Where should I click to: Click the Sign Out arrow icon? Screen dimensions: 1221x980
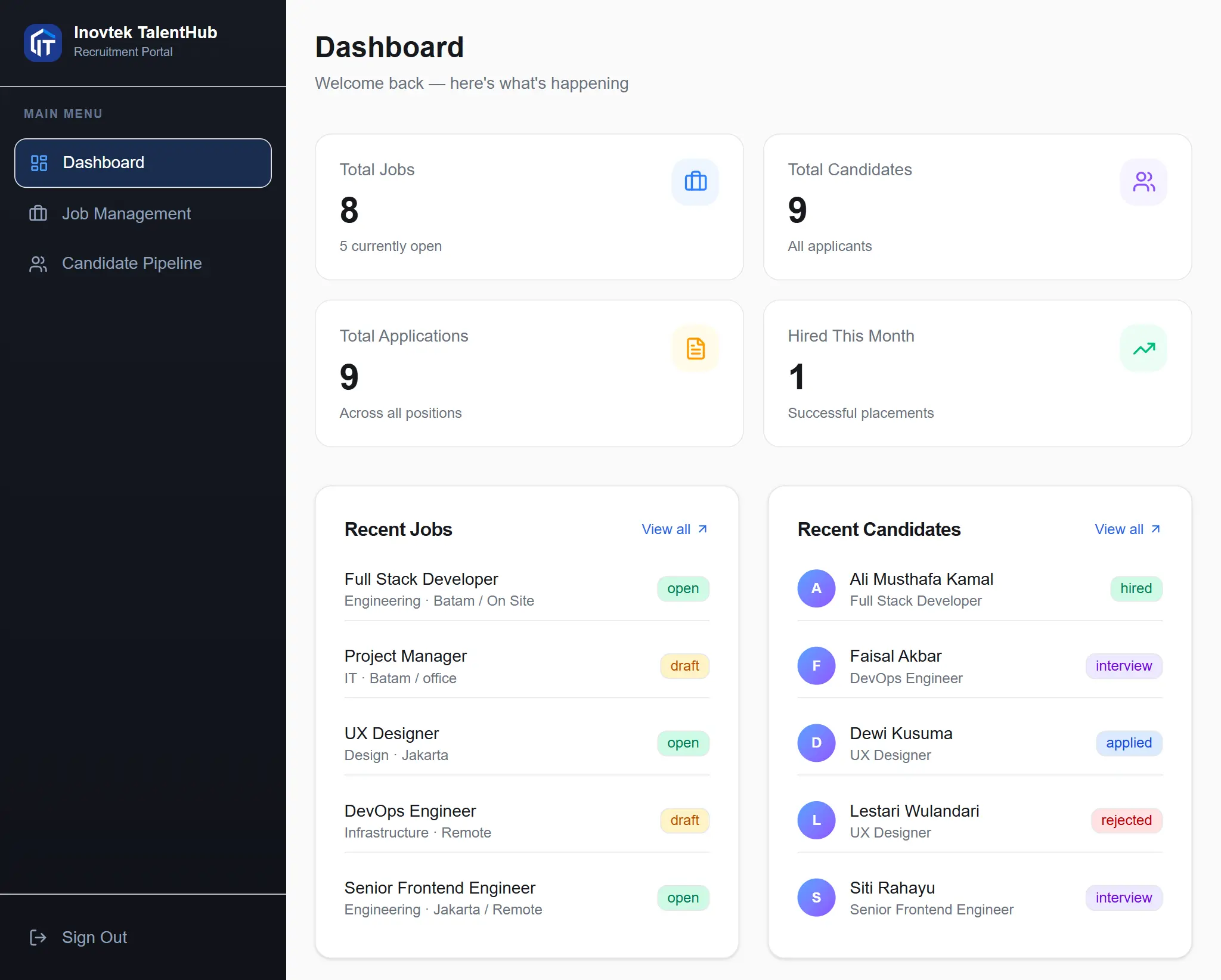click(38, 938)
